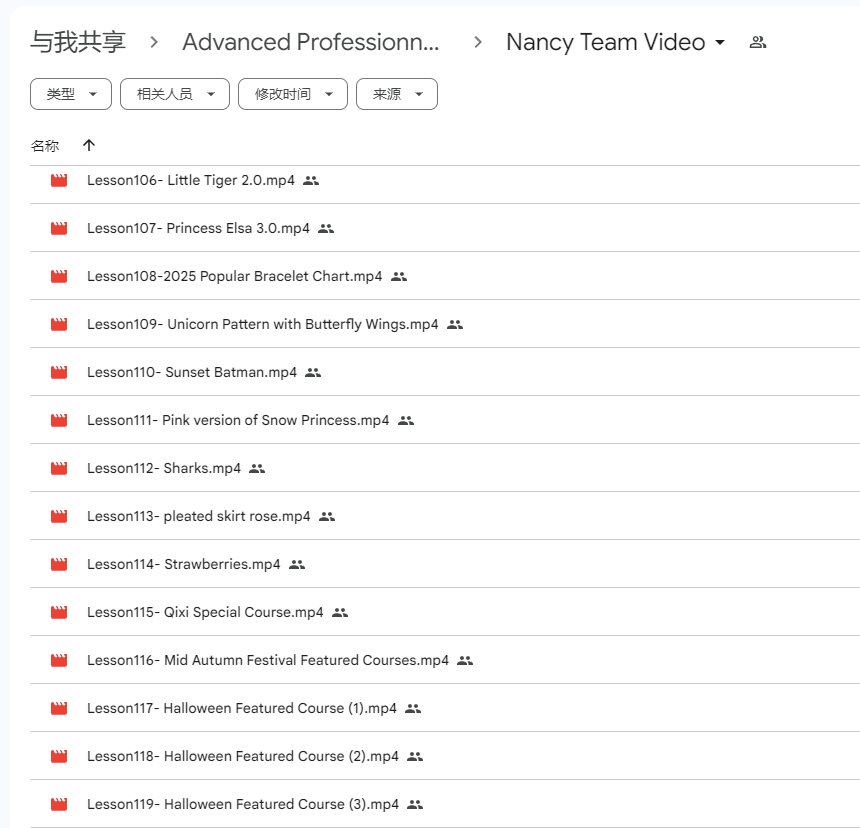The image size is (860, 828).
Task: Select Lesson107- Princess Elsa 3.0.mp4 file
Action: pyautogui.click(x=198, y=228)
